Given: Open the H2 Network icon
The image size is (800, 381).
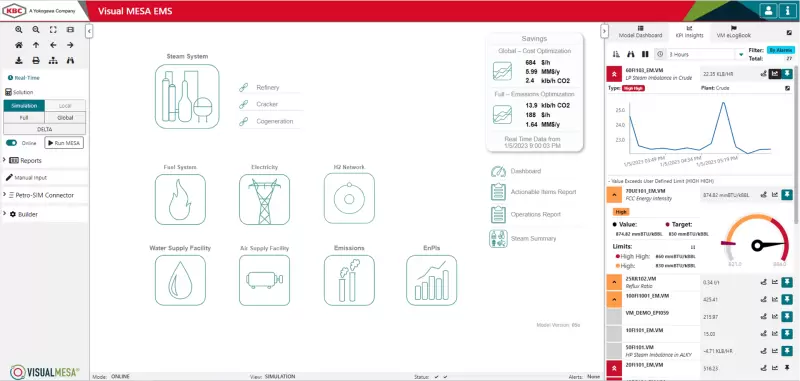Looking at the screenshot, I should point(349,198).
